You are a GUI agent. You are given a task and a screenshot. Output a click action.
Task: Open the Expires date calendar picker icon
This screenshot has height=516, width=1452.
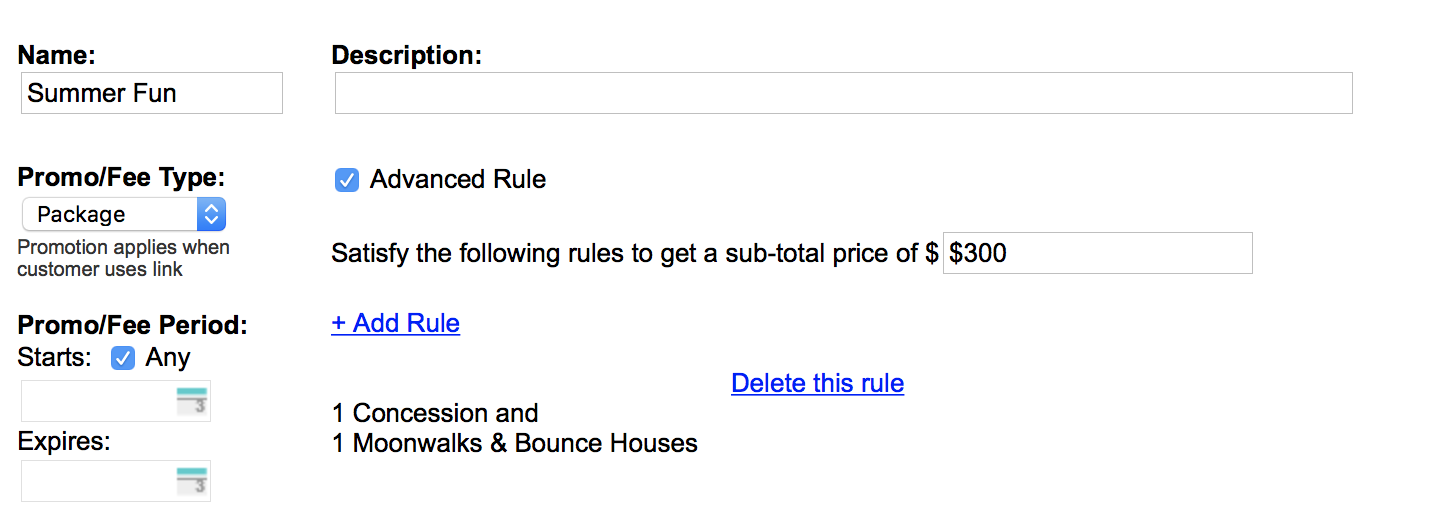coord(192,481)
